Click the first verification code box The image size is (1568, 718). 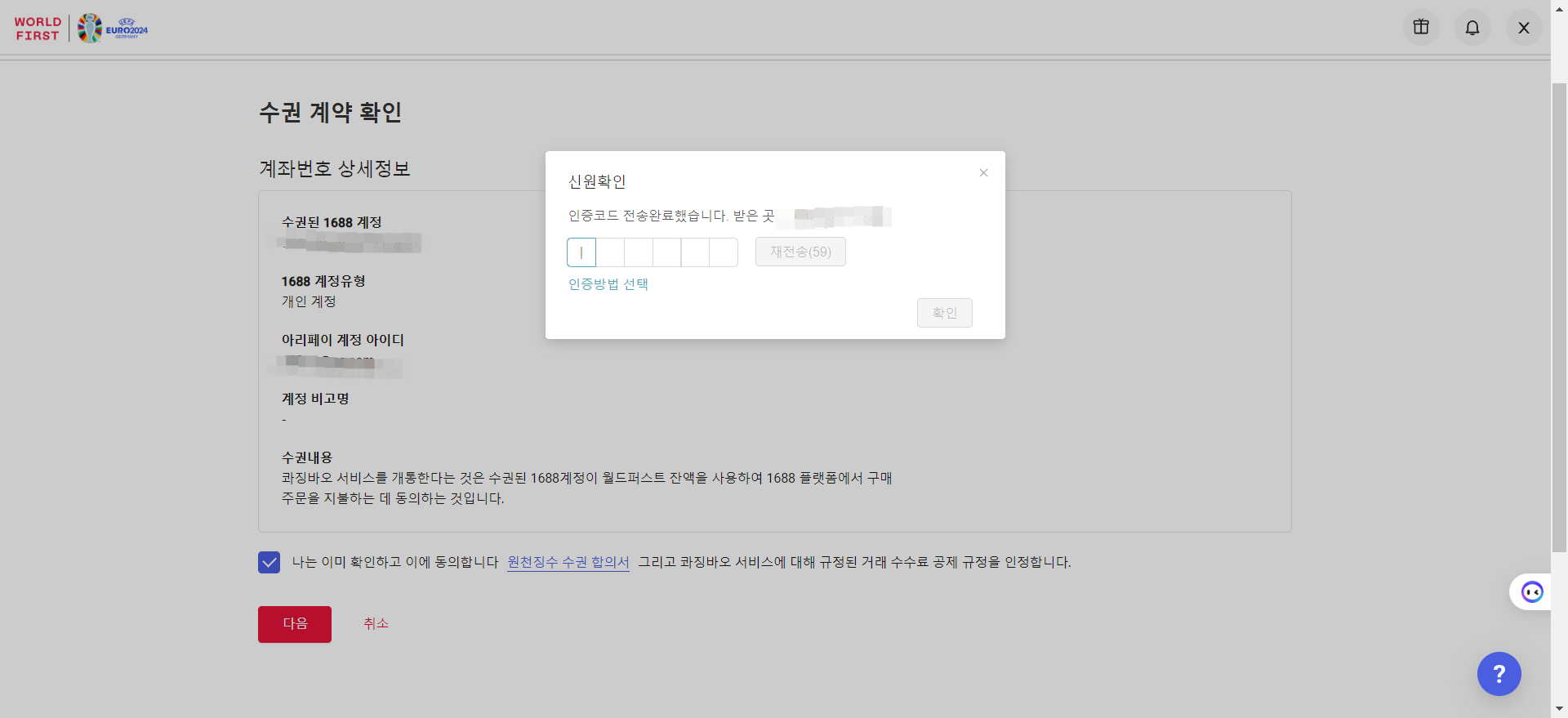pyautogui.click(x=581, y=252)
